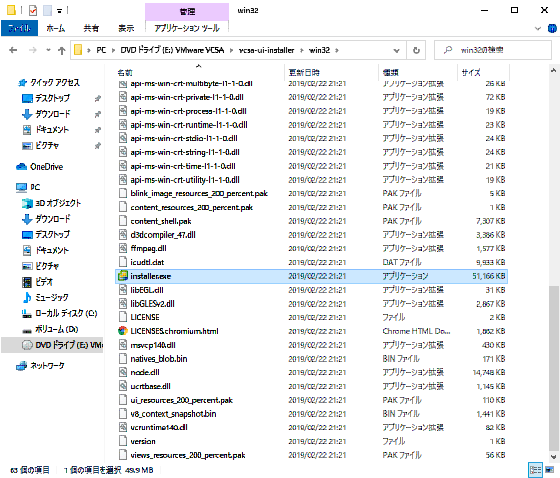Click the DVD Drive (E:) disc icon
This screenshot has height=478, width=560.
pos(27,345)
